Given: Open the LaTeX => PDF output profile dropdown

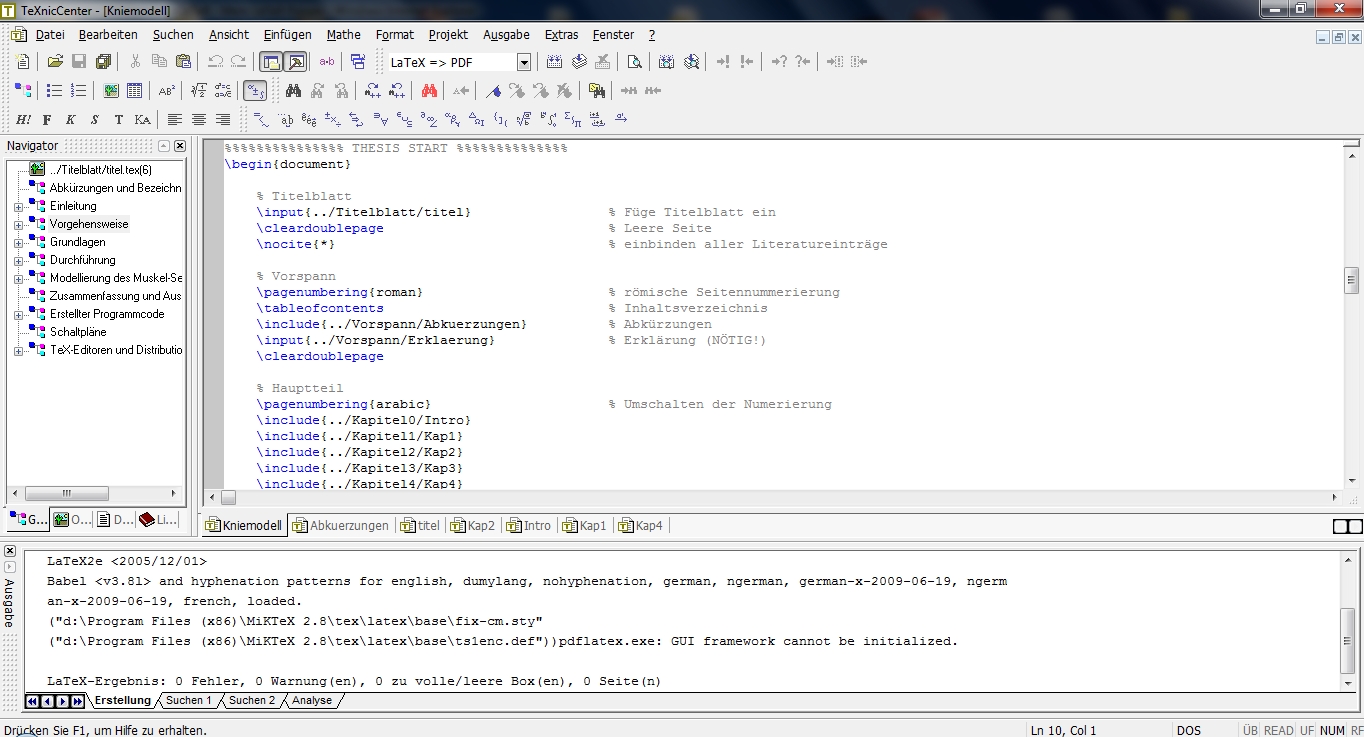Looking at the screenshot, I should 524,62.
